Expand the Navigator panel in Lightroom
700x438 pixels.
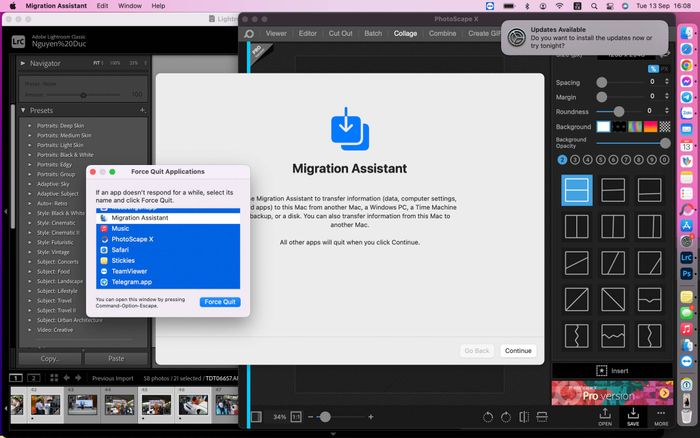coord(23,63)
